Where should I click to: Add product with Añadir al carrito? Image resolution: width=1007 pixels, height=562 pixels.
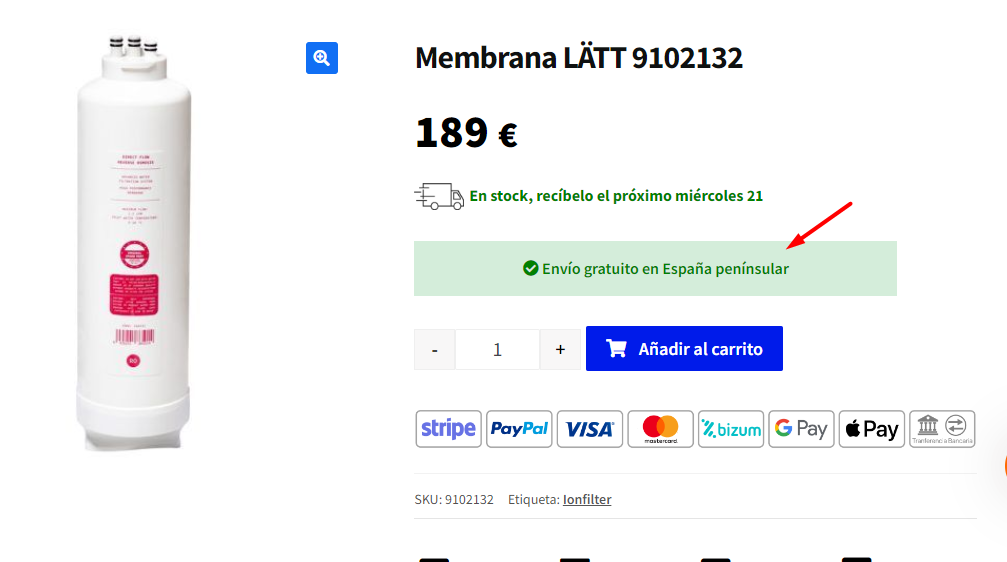[684, 349]
